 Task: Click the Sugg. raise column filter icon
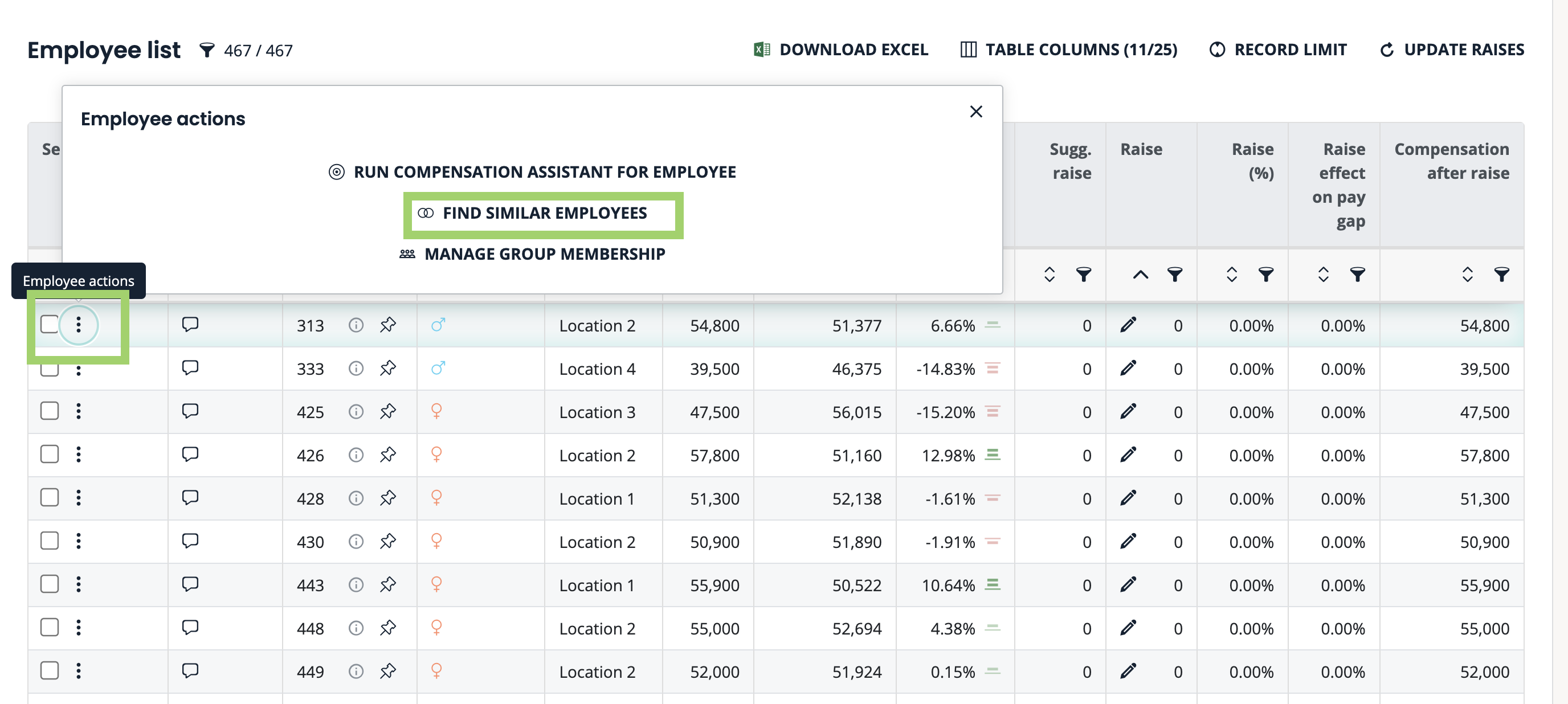[1084, 275]
